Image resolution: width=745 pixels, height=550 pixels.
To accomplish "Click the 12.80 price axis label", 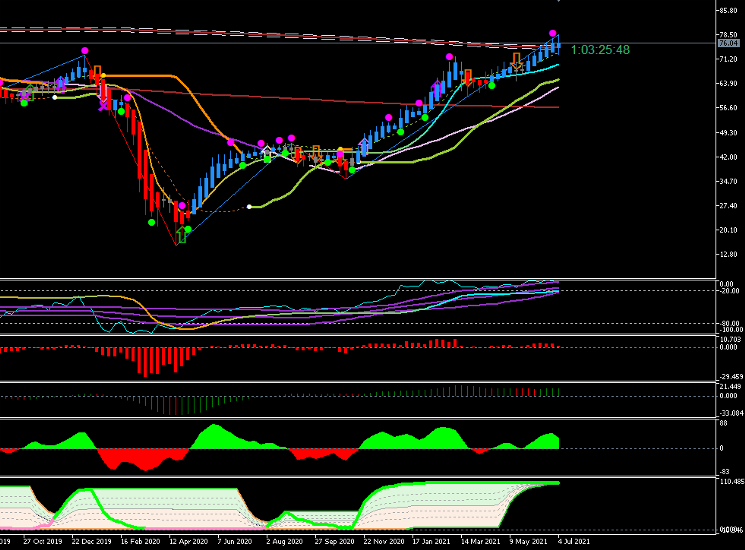I will (x=728, y=255).
